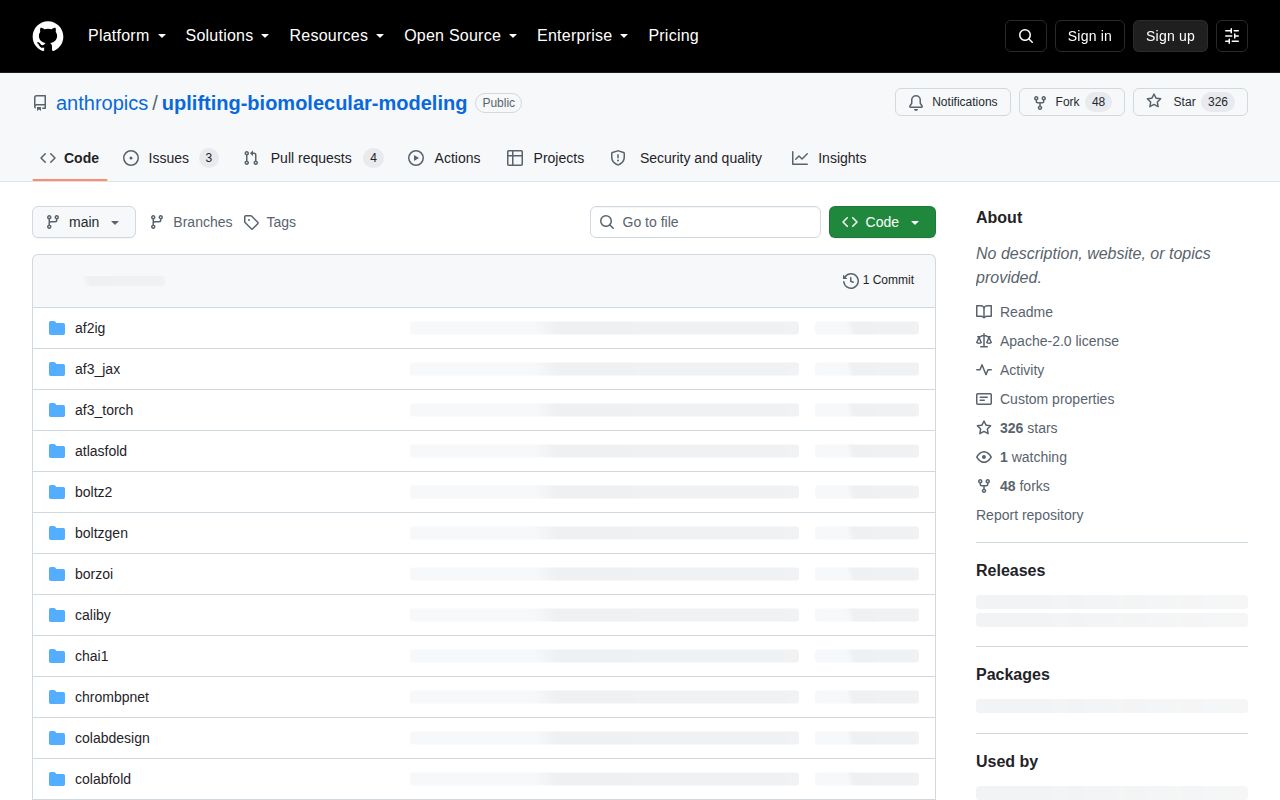
Task: Open the Tags link
Action: [270, 222]
